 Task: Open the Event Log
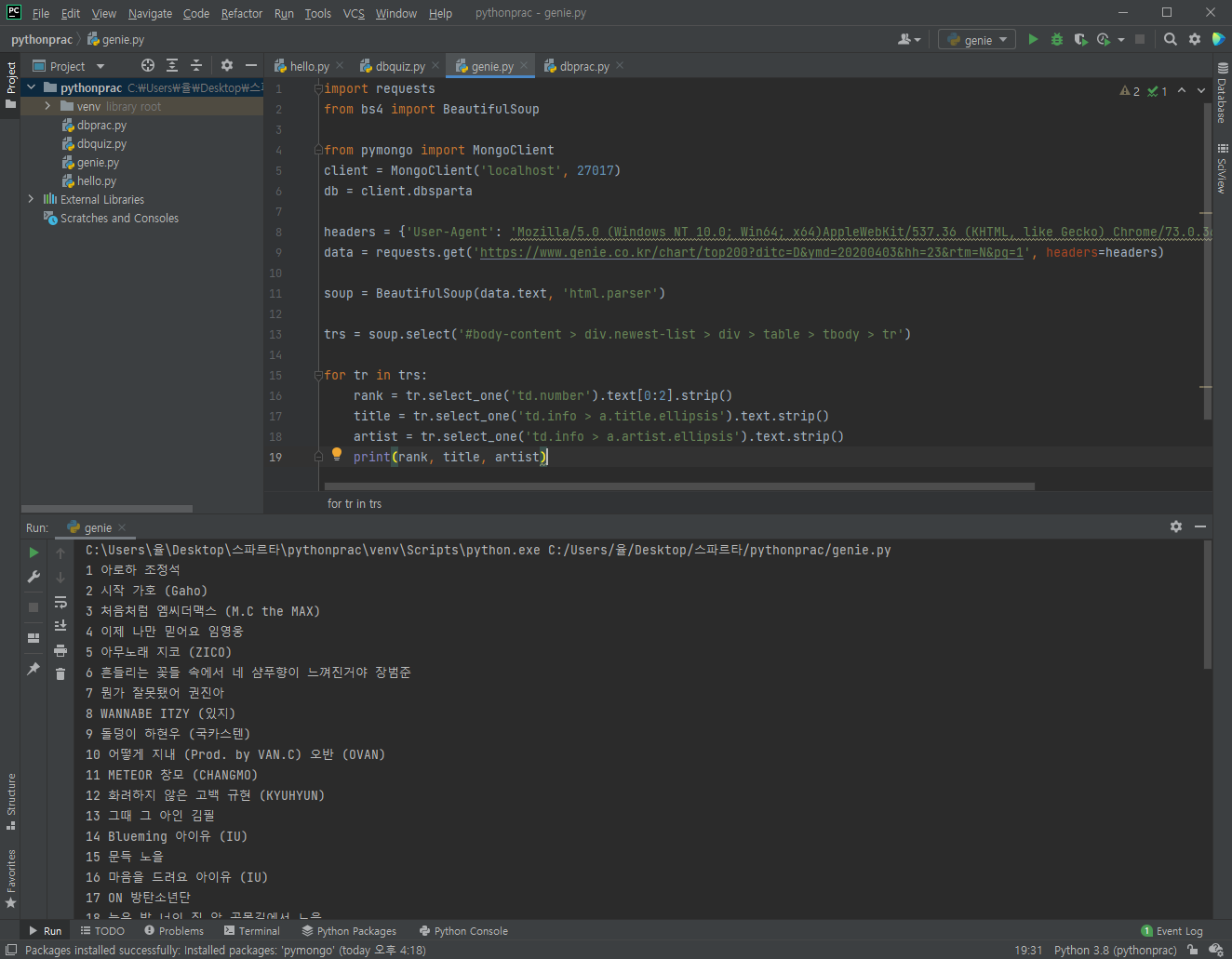(1172, 930)
